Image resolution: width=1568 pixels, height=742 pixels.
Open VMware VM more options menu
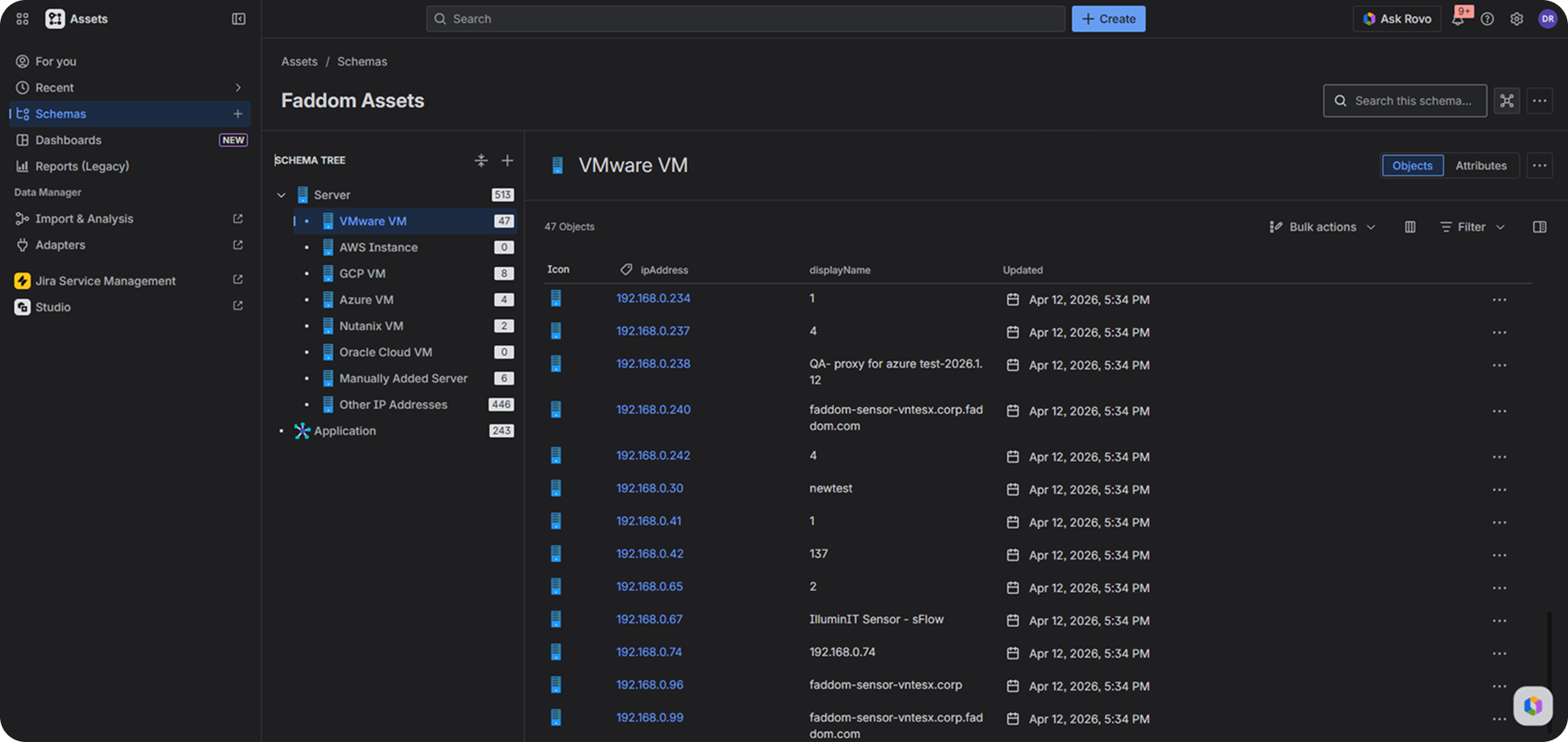point(1539,165)
